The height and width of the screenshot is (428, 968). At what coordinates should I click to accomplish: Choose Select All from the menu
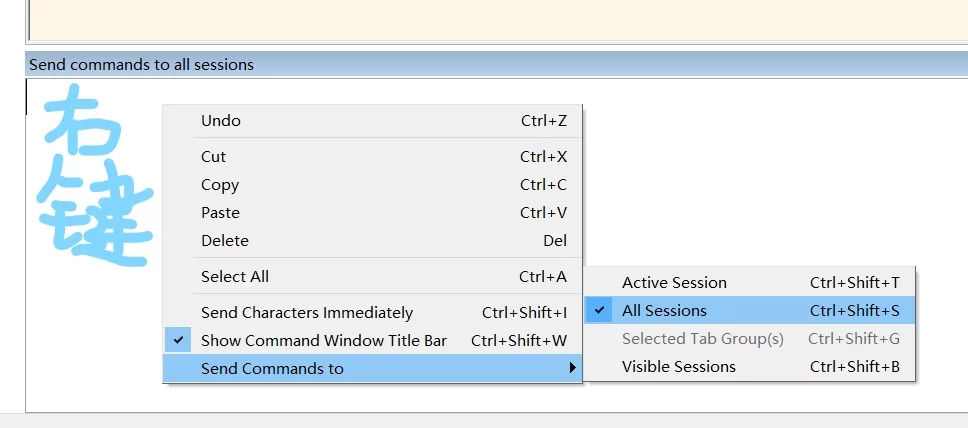point(235,277)
